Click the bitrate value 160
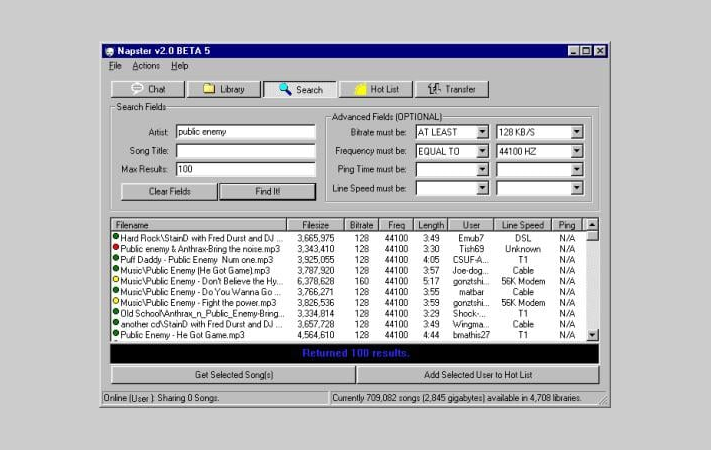 [361, 282]
